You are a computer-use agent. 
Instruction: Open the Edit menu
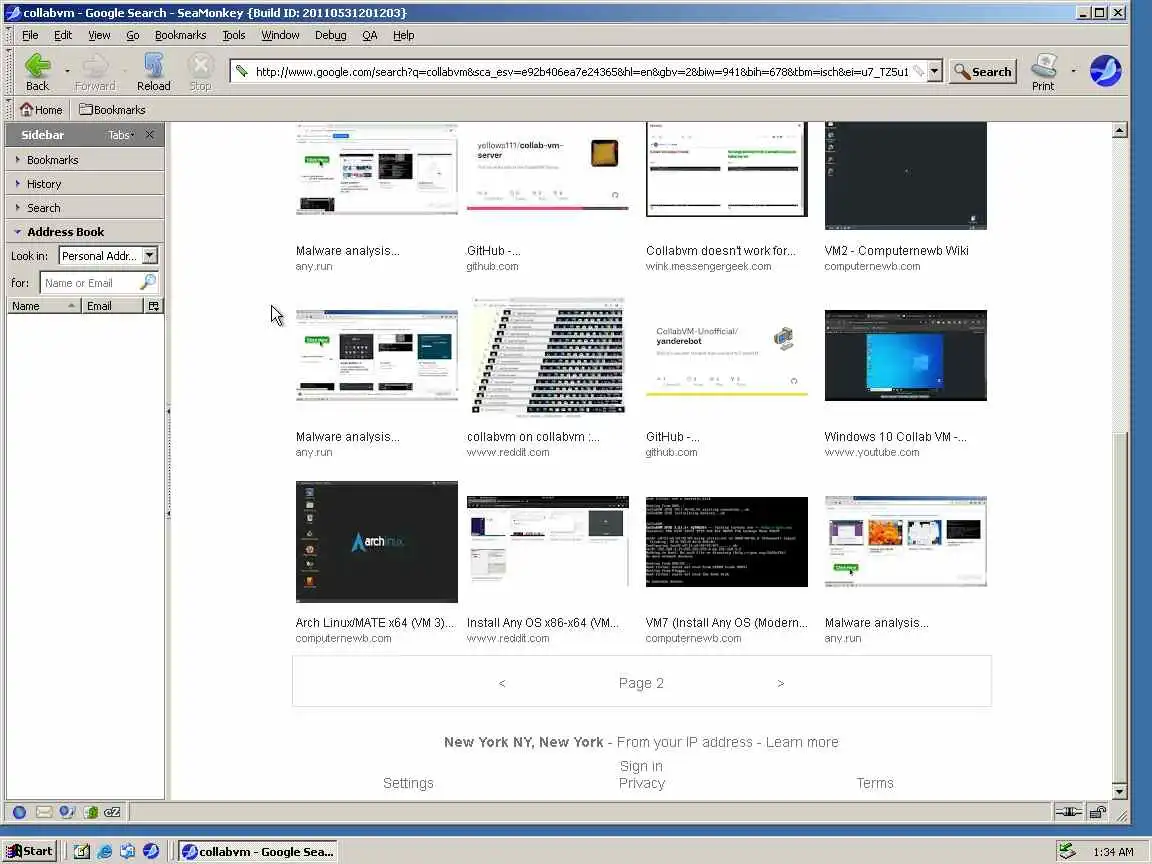(63, 35)
